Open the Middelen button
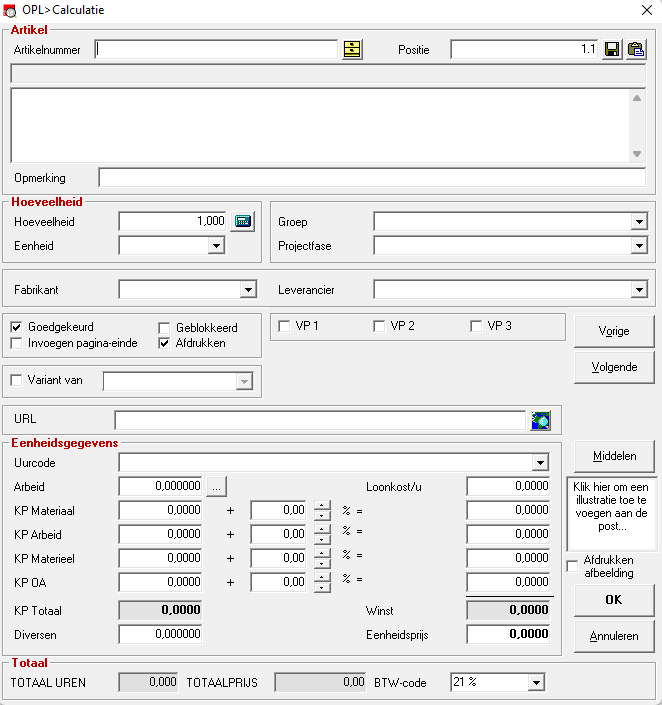This screenshot has width=662, height=705. pos(614,456)
